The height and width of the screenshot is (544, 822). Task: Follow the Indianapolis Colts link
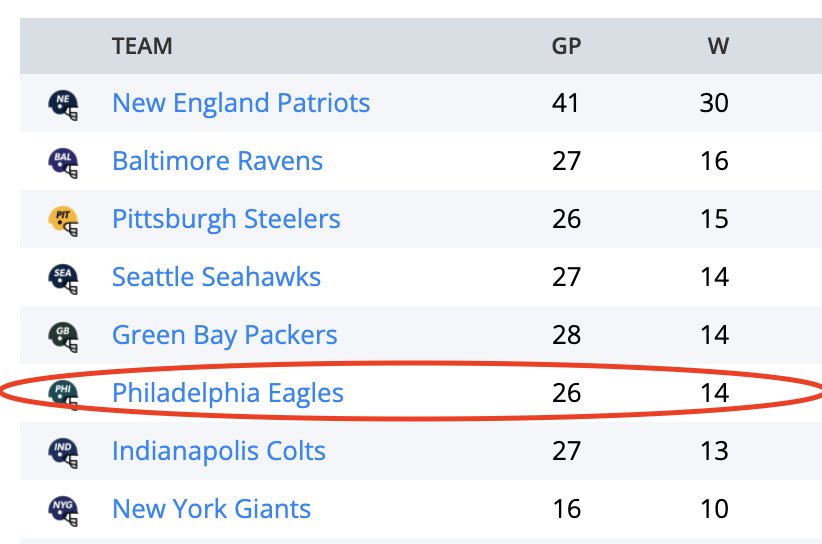coord(218,451)
